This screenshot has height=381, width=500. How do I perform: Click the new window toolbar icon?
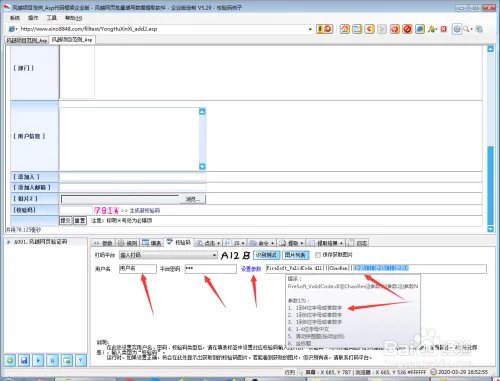pos(357,29)
